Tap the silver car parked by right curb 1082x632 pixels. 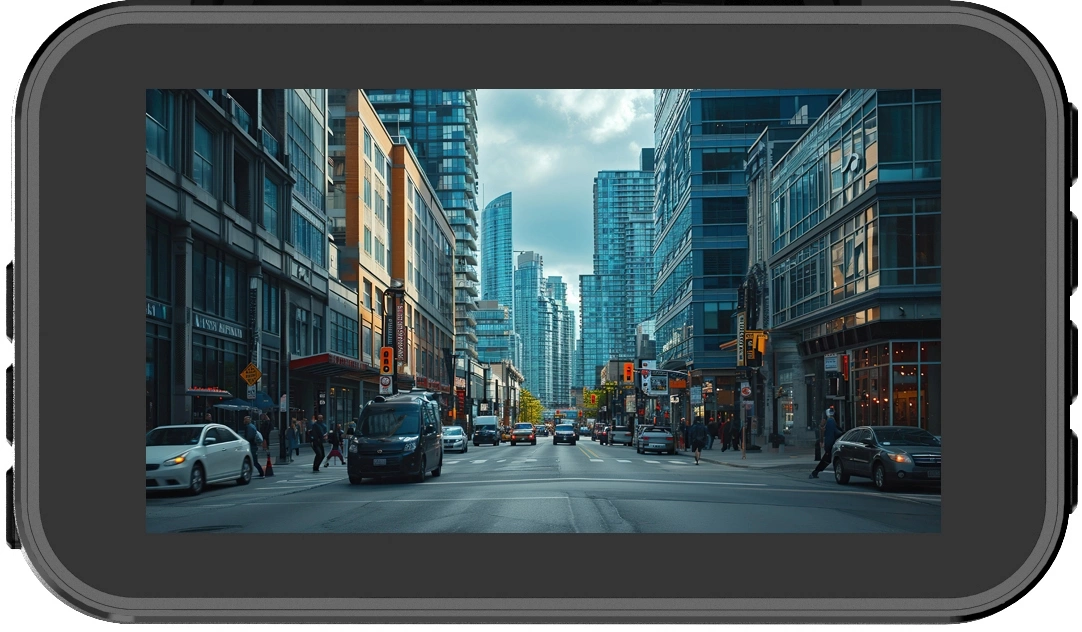656,439
